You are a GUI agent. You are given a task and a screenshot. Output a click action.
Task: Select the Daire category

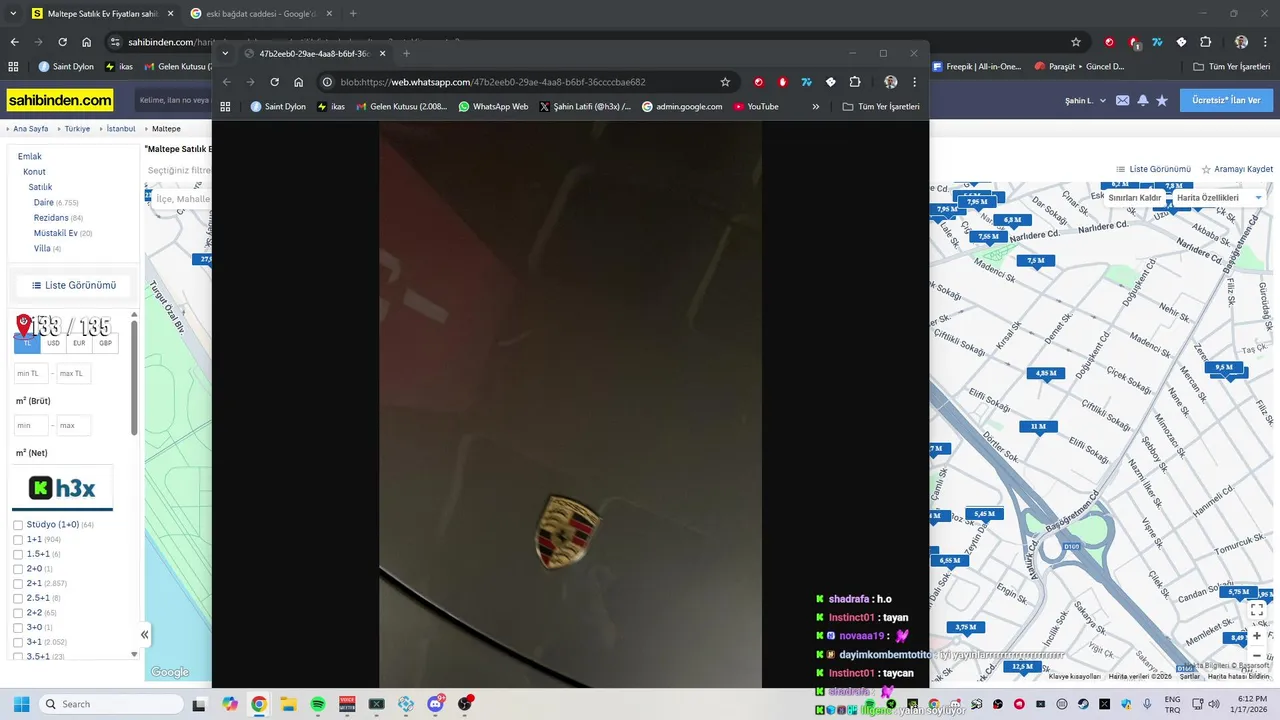44,203
